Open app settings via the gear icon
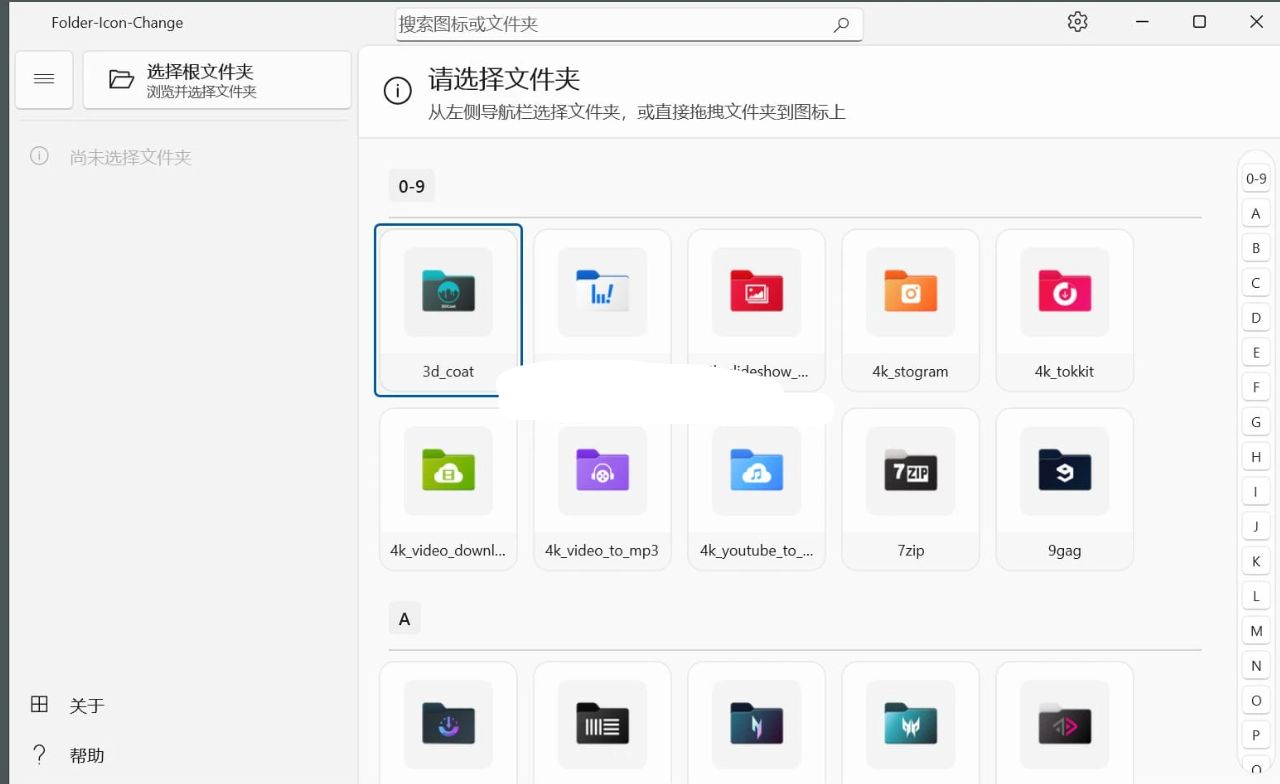 tap(1077, 21)
